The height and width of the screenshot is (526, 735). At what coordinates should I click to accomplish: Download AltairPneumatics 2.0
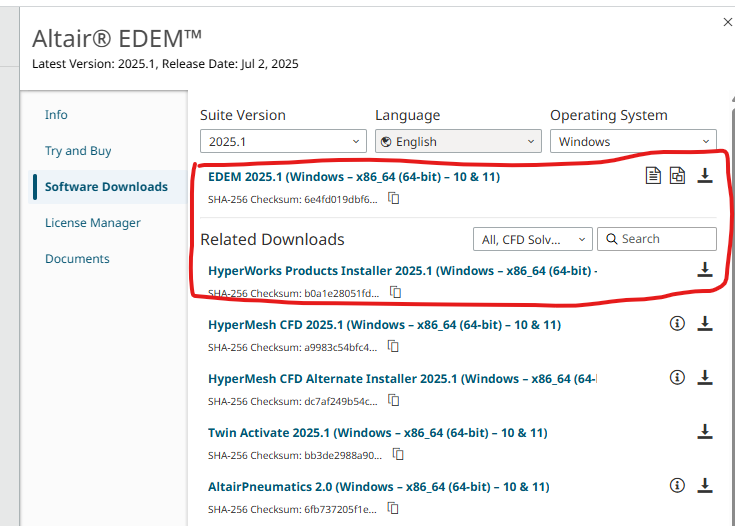pos(705,485)
